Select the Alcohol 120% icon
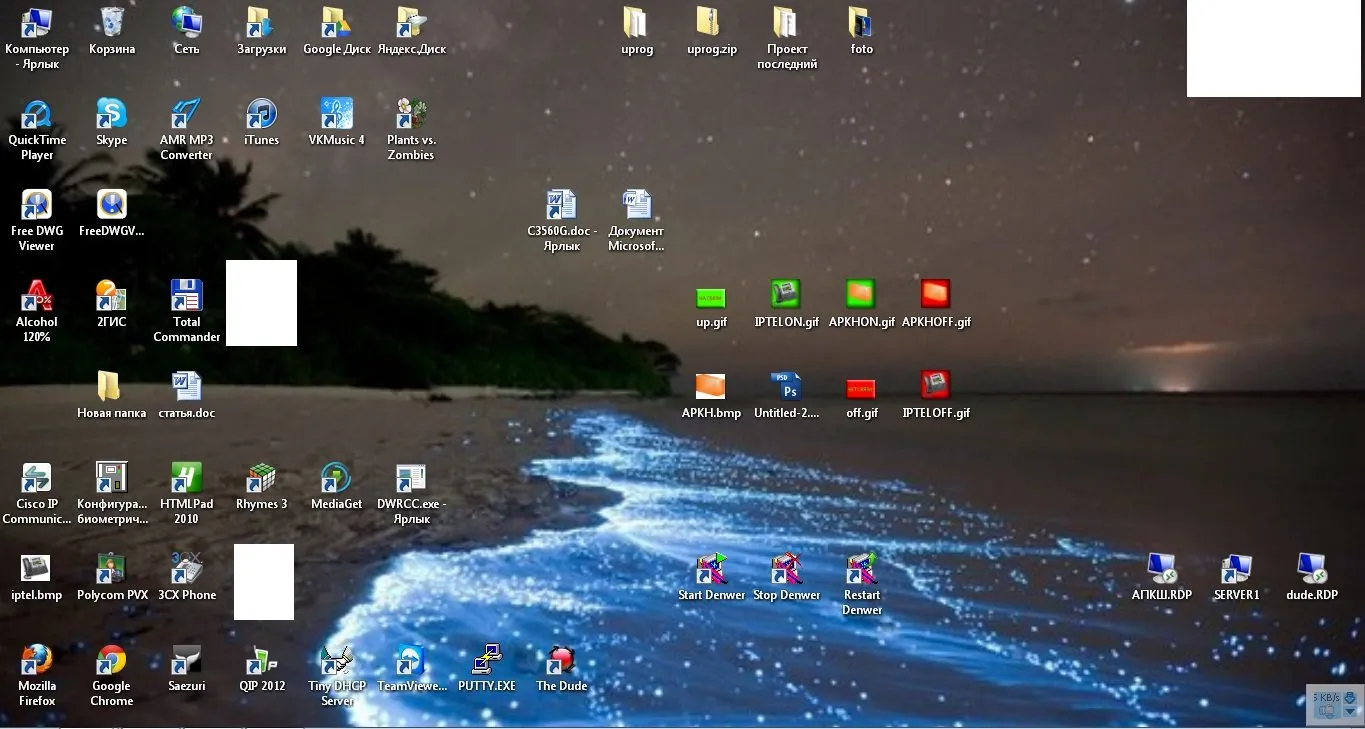1365x729 pixels. [37, 311]
